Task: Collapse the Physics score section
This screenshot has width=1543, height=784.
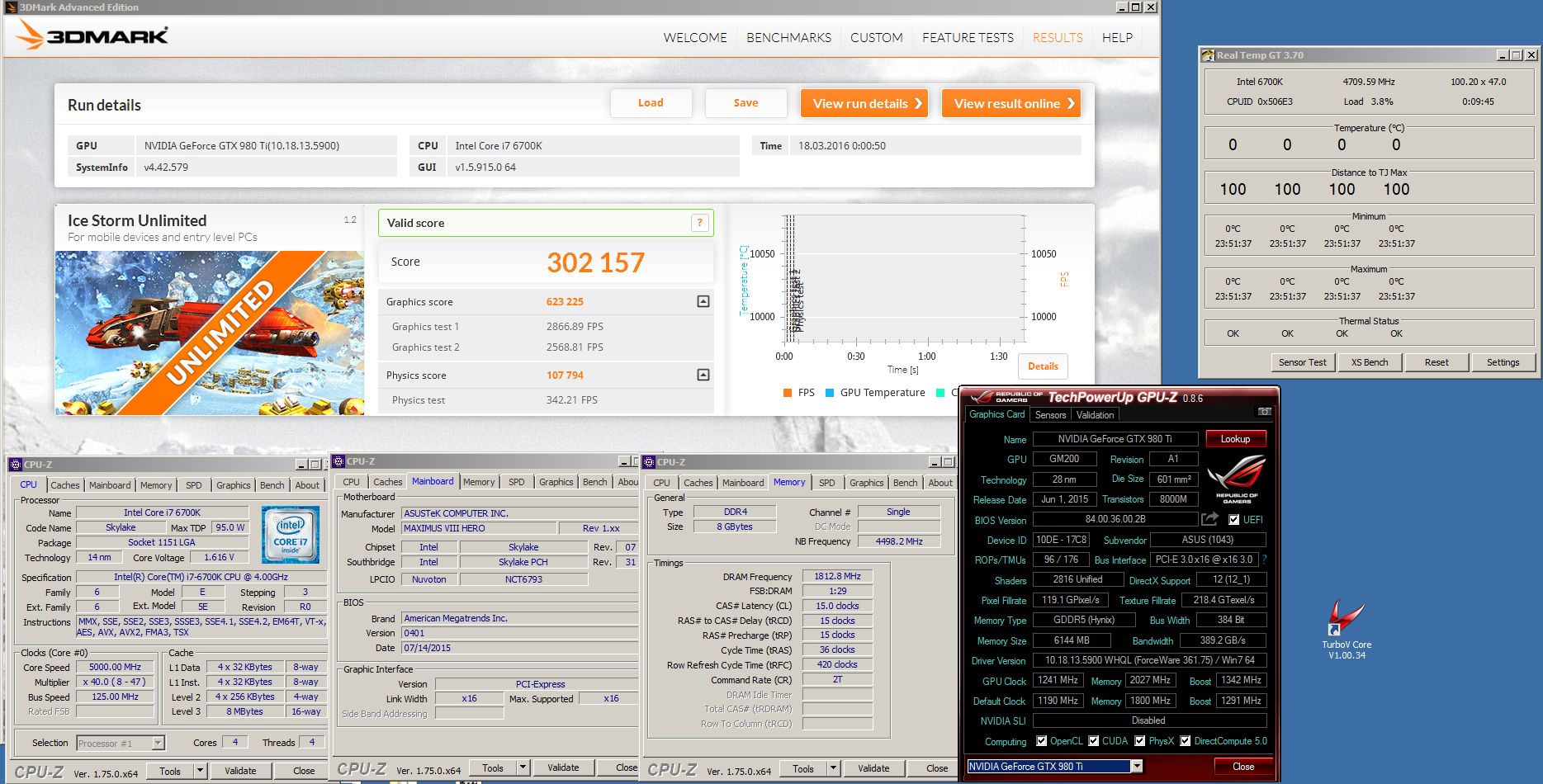Action: point(703,375)
